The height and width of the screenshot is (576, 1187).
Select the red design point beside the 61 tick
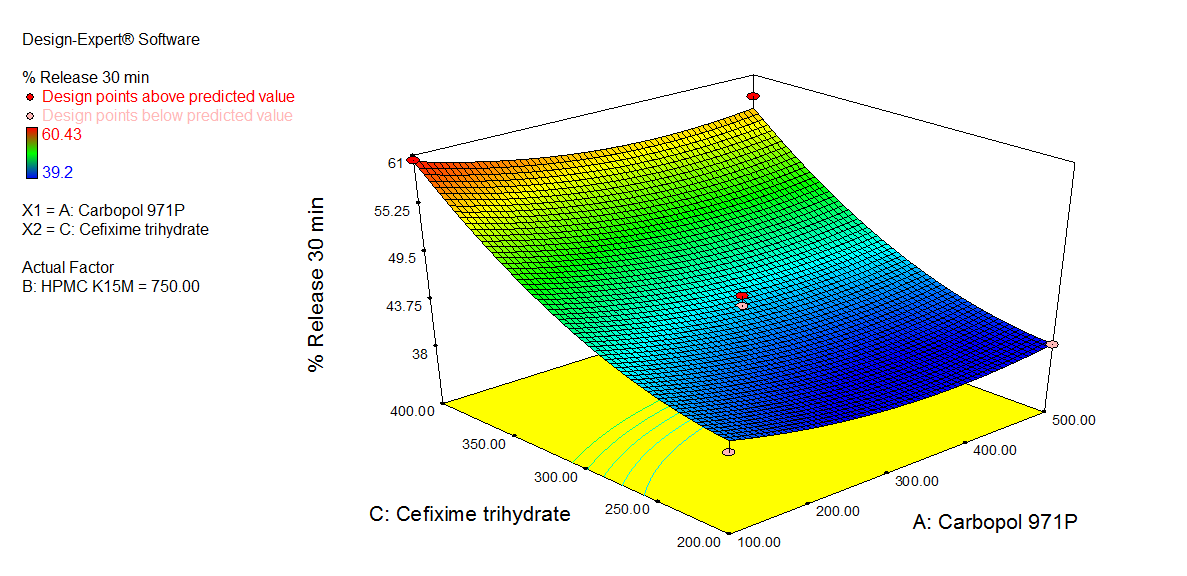[x=413, y=160]
